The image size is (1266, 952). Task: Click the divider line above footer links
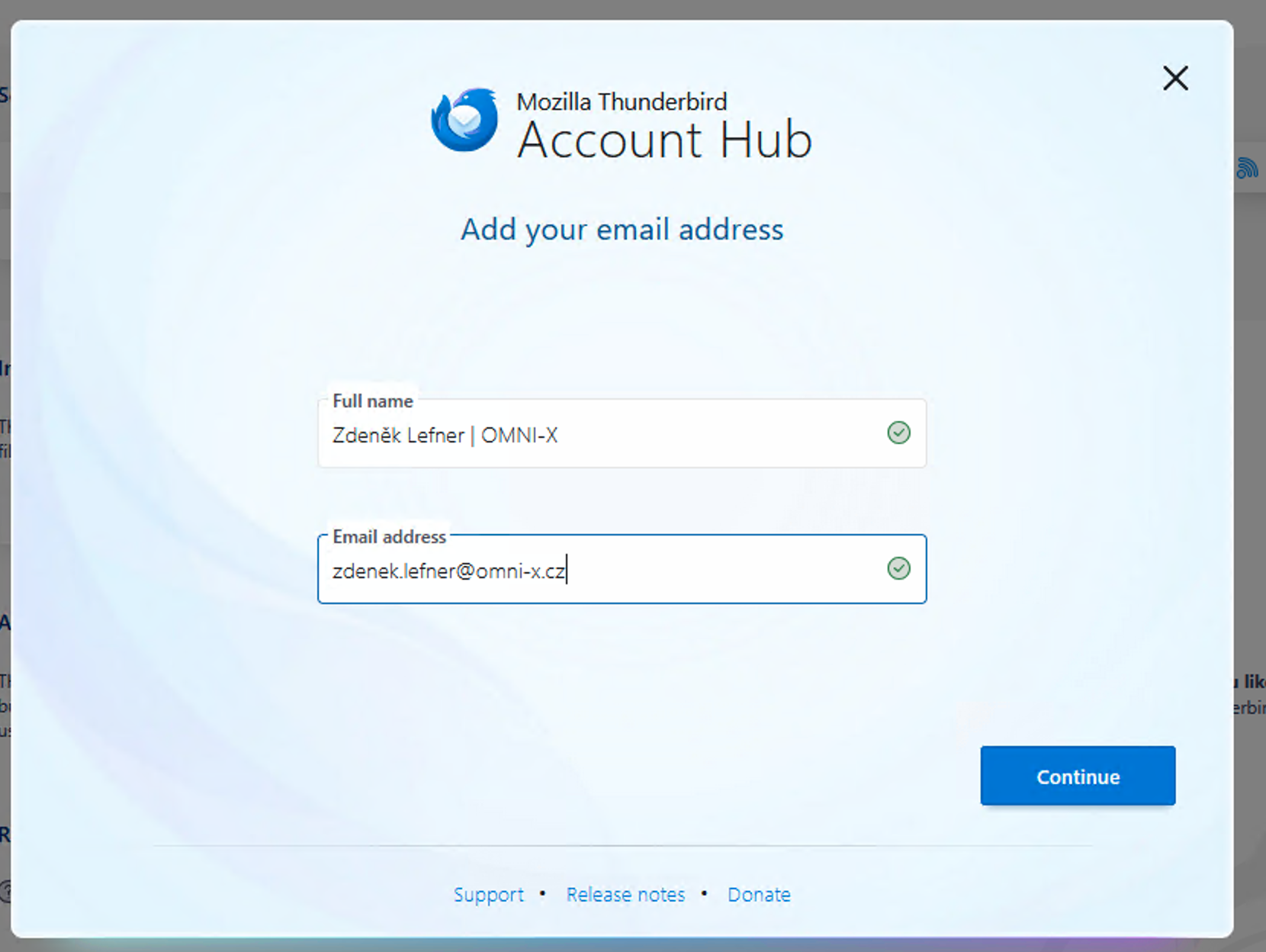point(622,846)
